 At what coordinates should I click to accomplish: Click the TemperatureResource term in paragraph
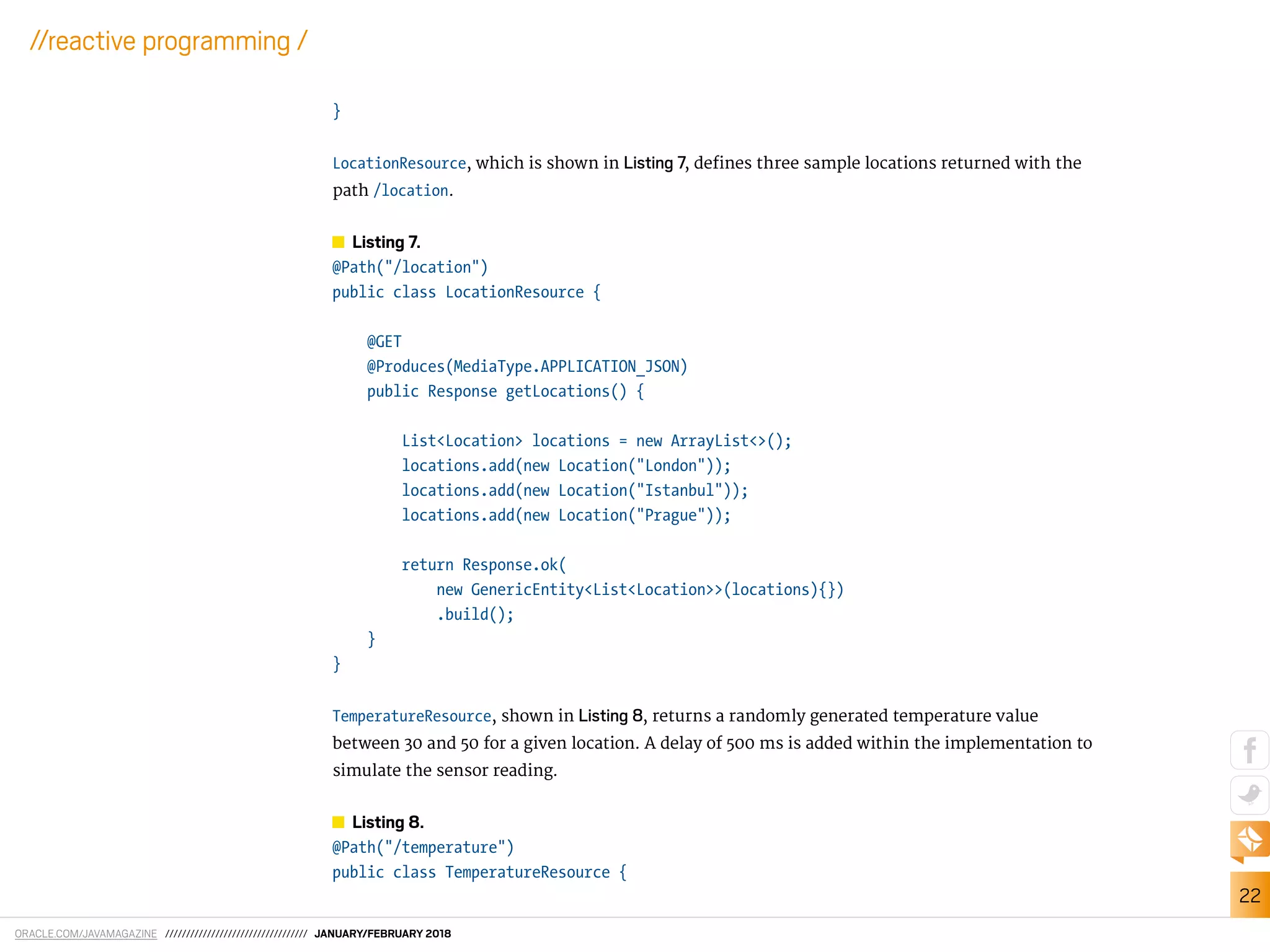tap(412, 716)
